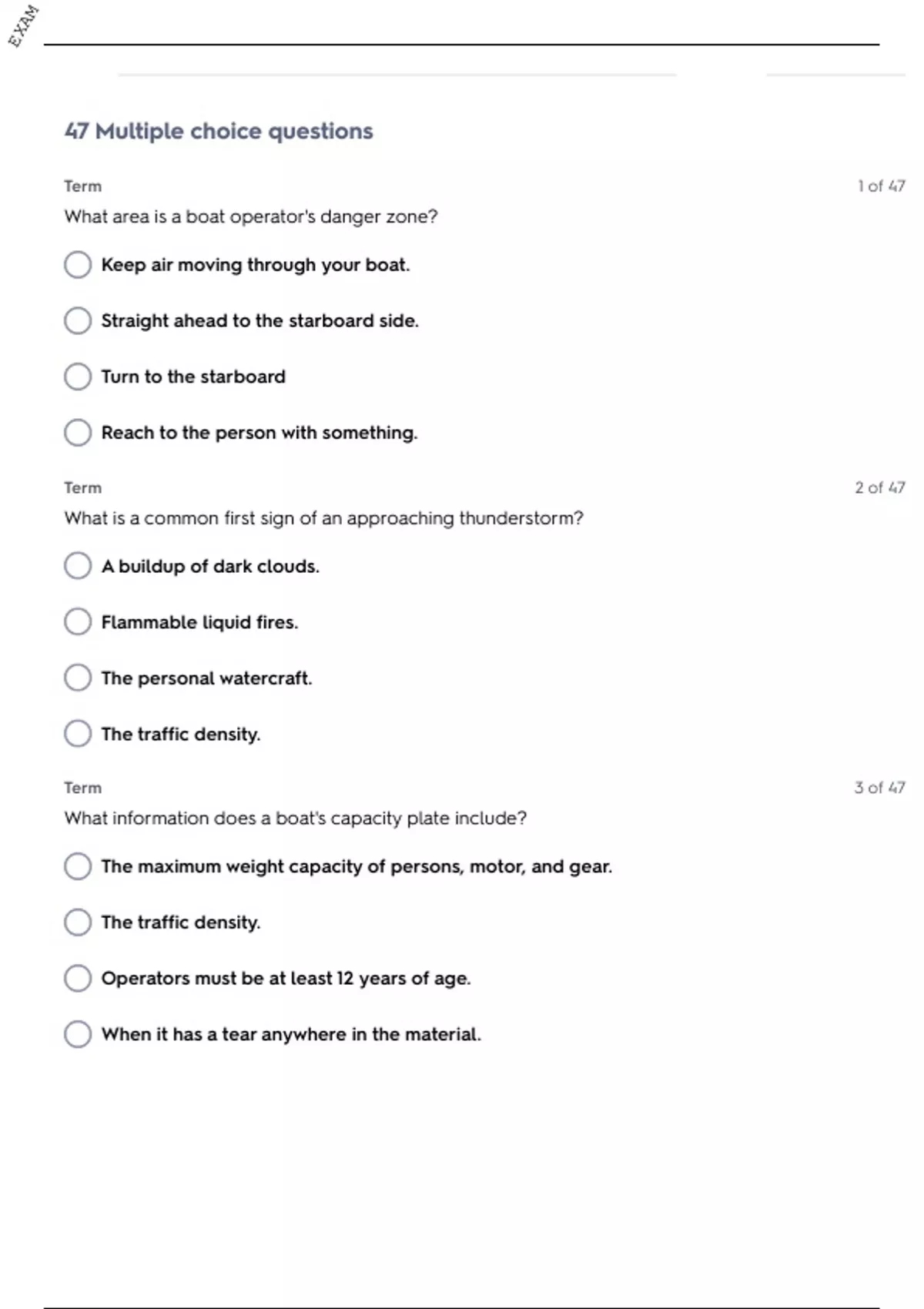Pick 'The traffic density' under thunderstorm question
This screenshot has width=924, height=1309.
click(78, 734)
